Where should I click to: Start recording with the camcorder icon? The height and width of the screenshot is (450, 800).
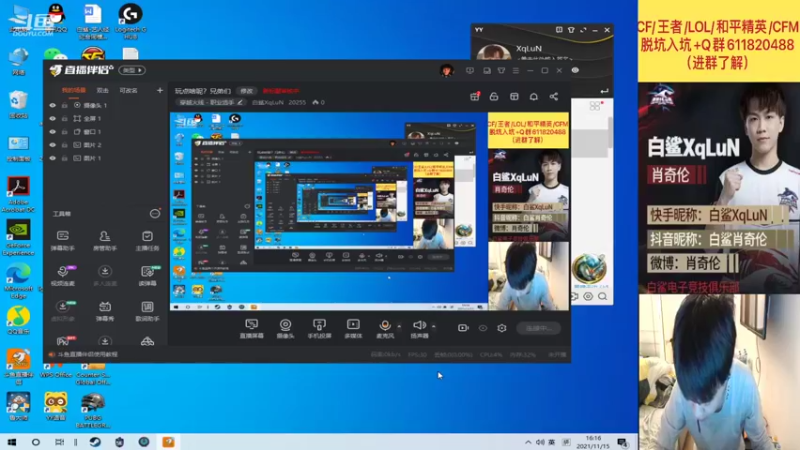coord(463,328)
